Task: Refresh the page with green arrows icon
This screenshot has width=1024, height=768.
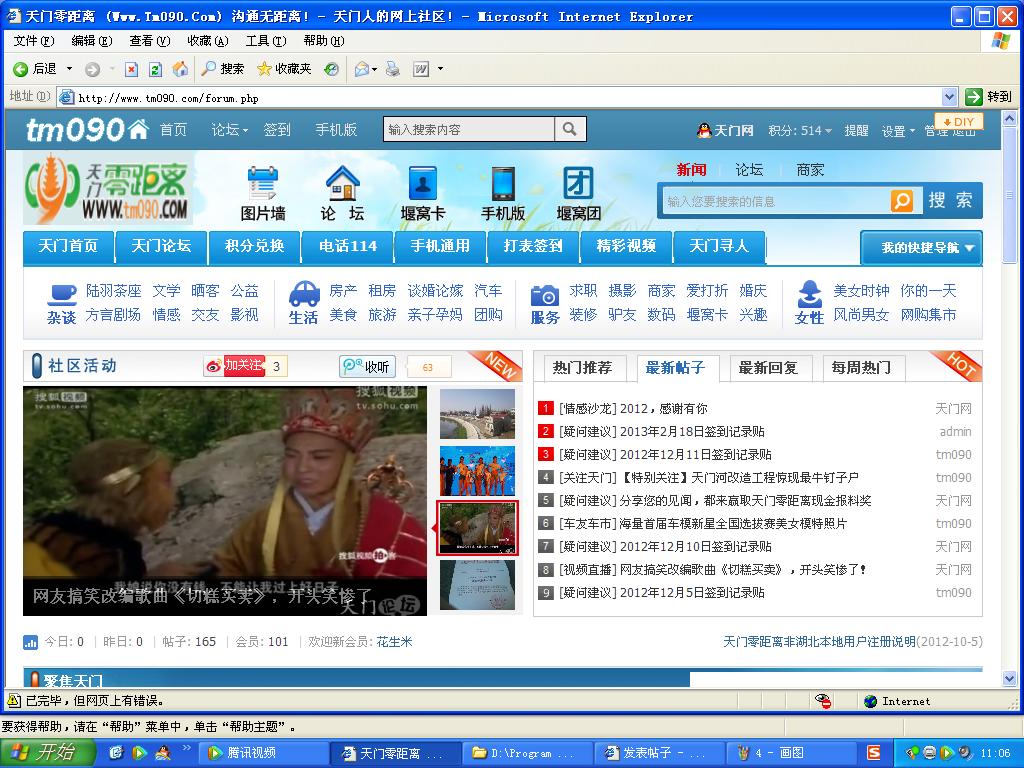Action: pos(155,69)
